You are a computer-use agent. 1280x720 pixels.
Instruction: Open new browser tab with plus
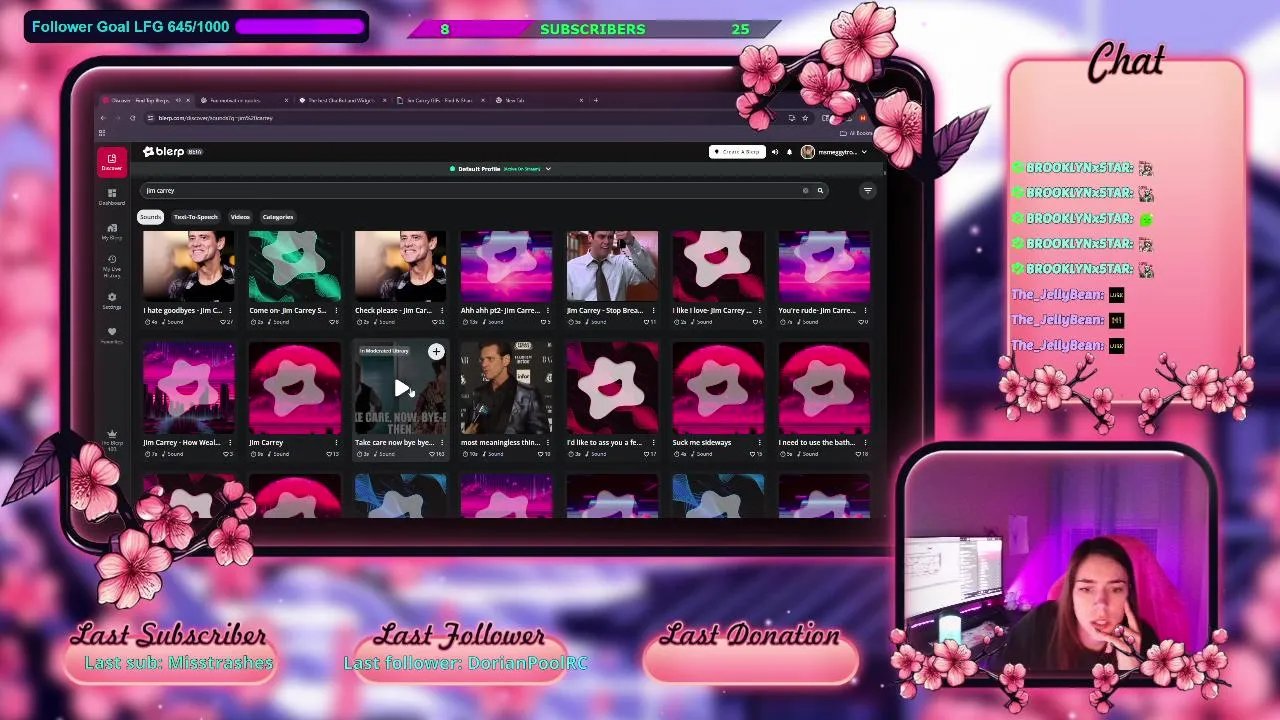pyautogui.click(x=596, y=100)
